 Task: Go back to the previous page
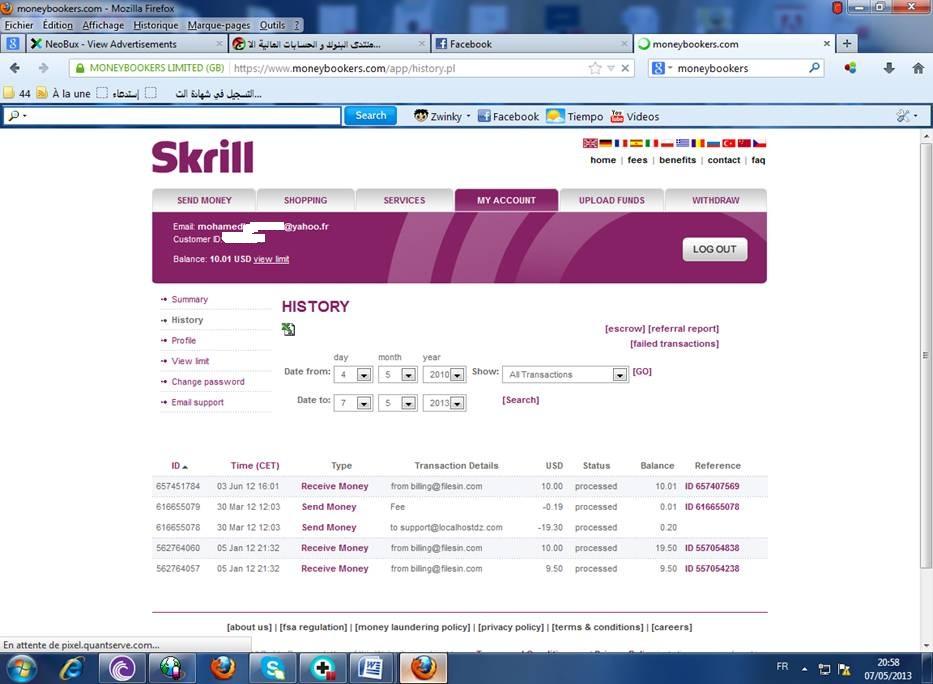tap(15, 68)
